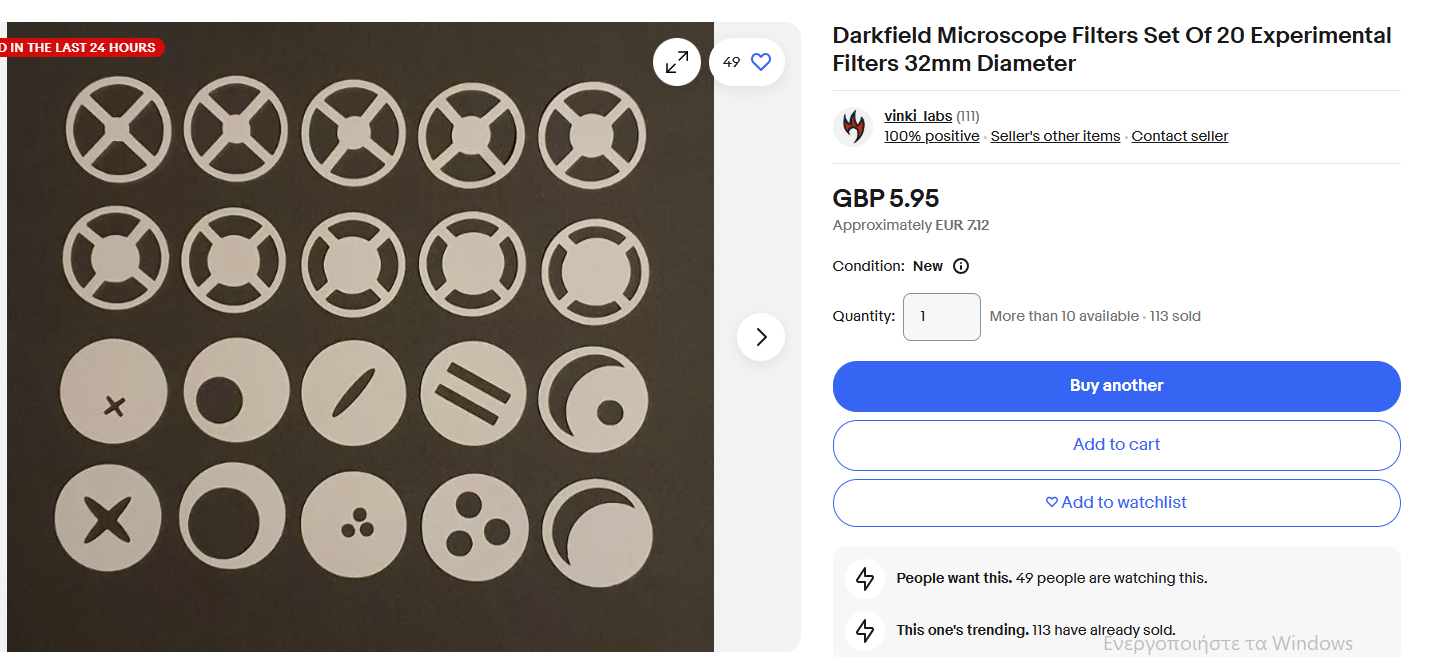Click lightning icon beside This one's trending
Image resolution: width=1435 pixels, height=657 pixels.
click(x=865, y=630)
